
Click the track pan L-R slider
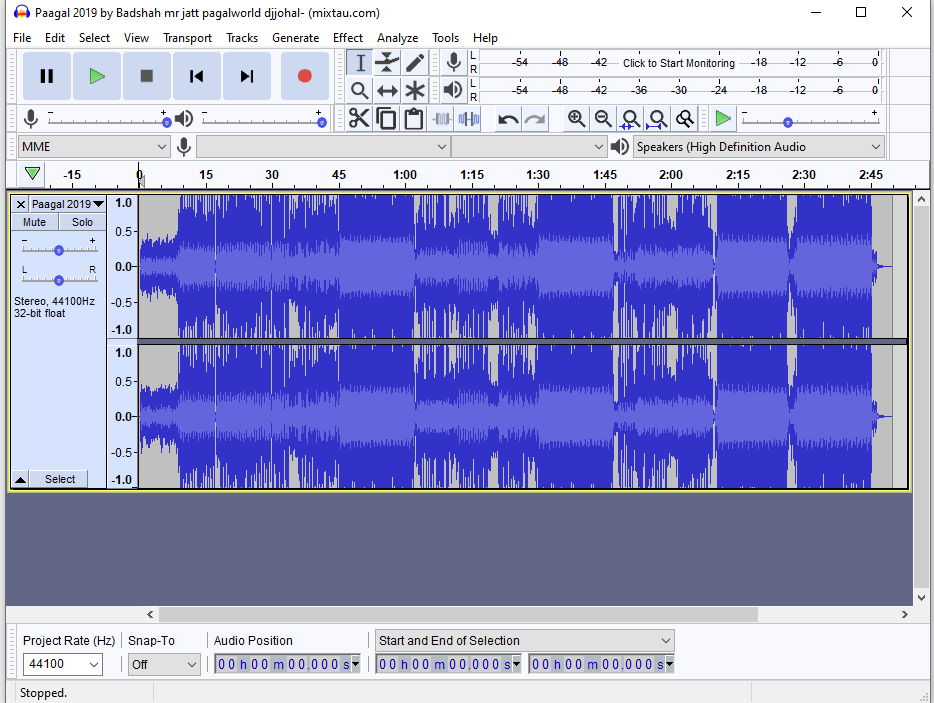[58, 279]
